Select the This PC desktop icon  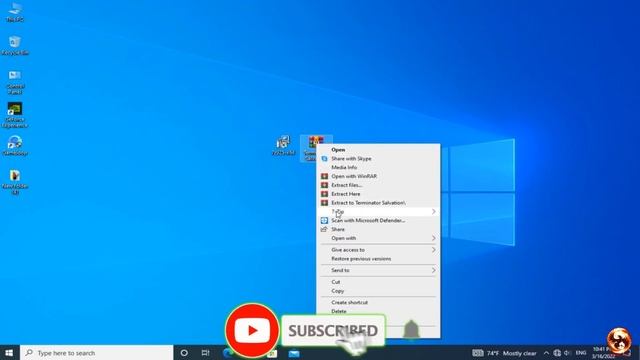pyautogui.click(x=15, y=12)
